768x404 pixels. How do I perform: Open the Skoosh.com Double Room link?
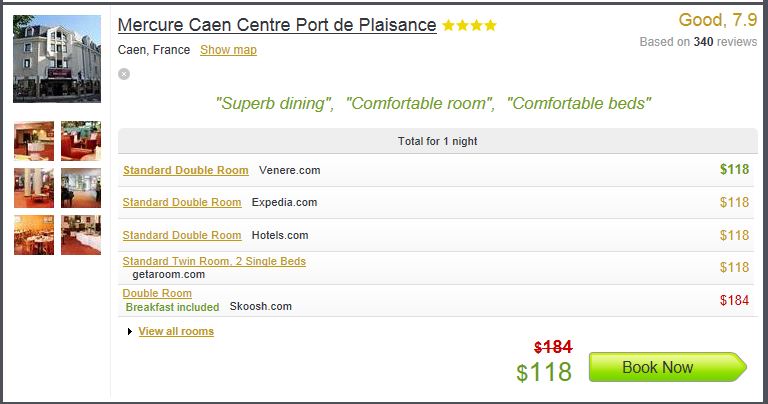pos(157,293)
